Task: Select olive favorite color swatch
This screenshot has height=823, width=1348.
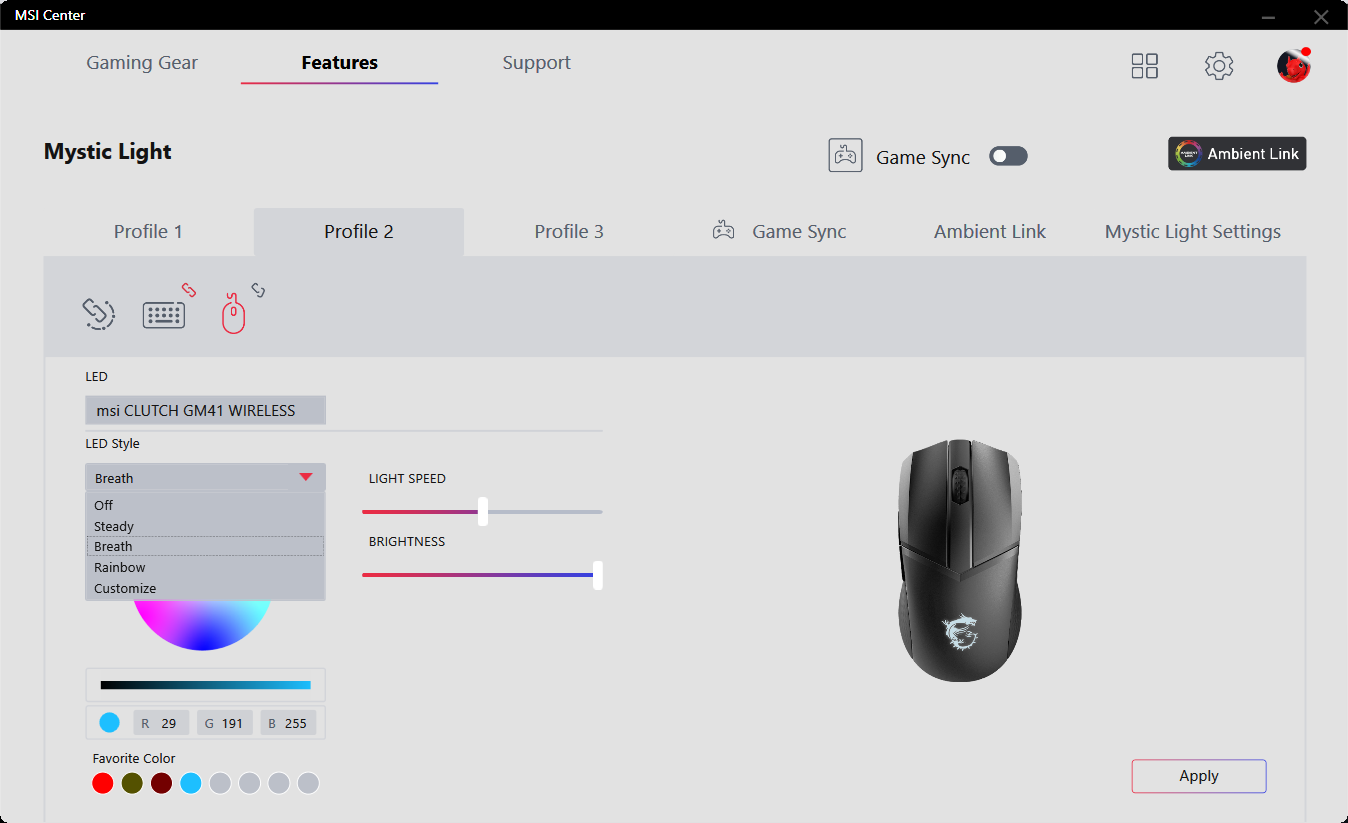Action: click(x=132, y=783)
